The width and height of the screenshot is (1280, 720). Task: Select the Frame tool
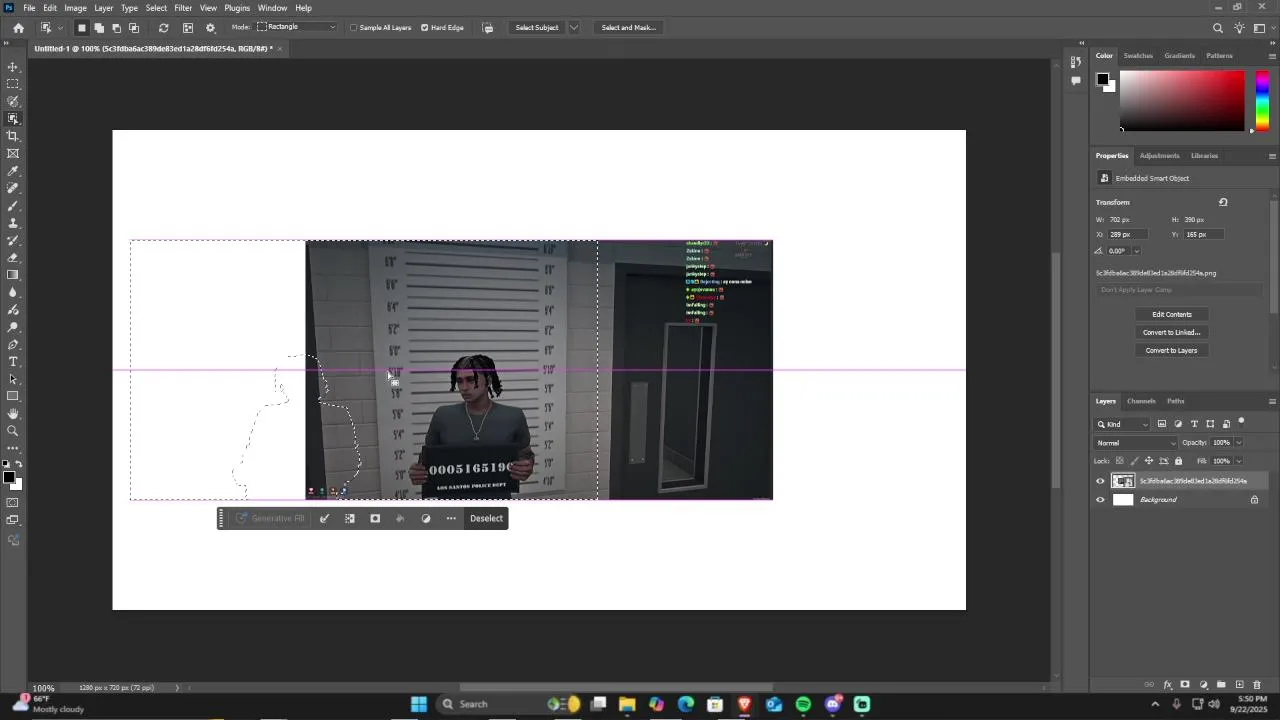point(13,153)
